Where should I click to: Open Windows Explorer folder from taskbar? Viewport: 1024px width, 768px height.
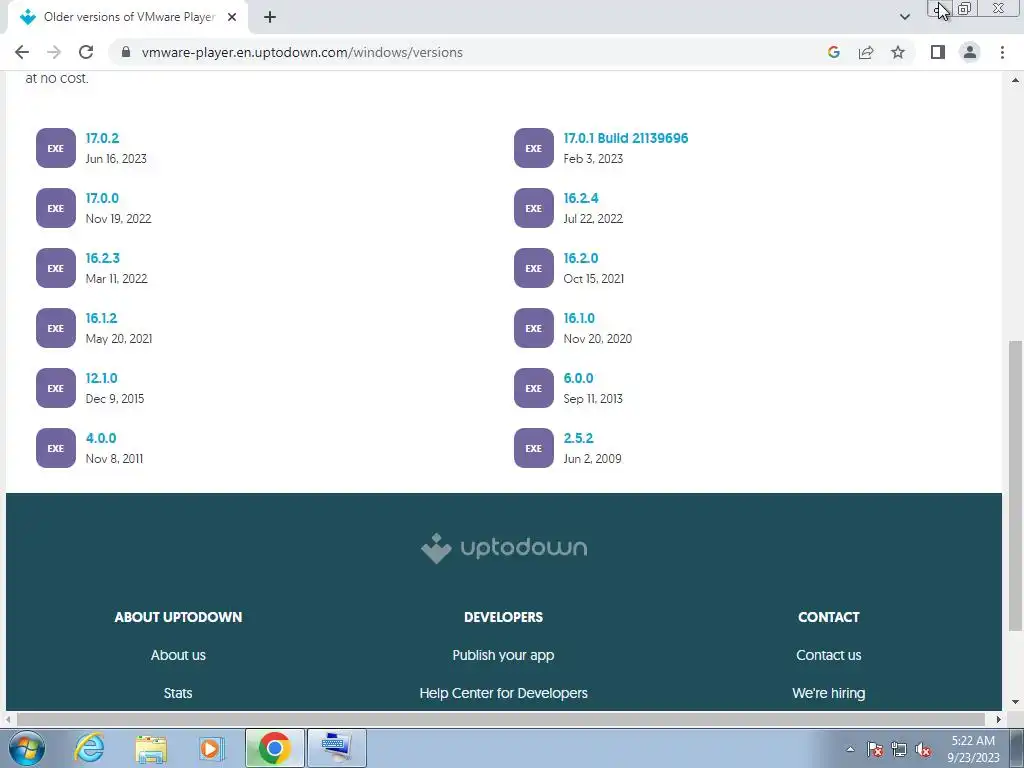click(151, 748)
